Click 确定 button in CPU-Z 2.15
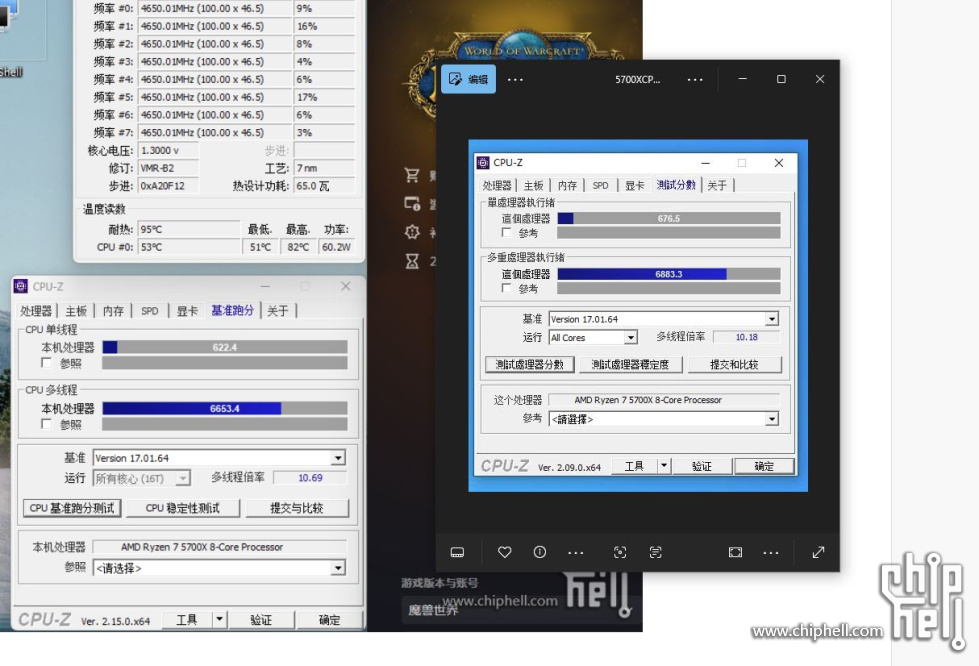Screen dimensions: 979x666 pos(330,620)
